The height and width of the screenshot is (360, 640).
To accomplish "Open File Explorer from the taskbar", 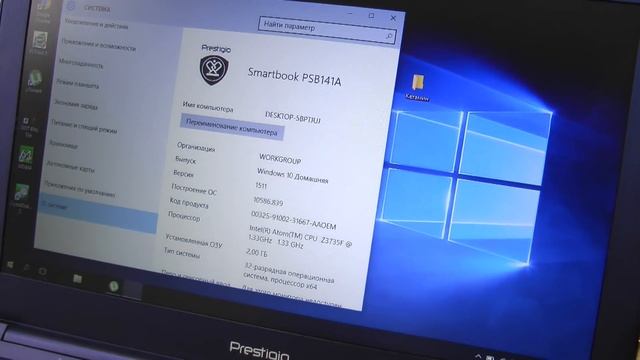I will tap(77, 279).
